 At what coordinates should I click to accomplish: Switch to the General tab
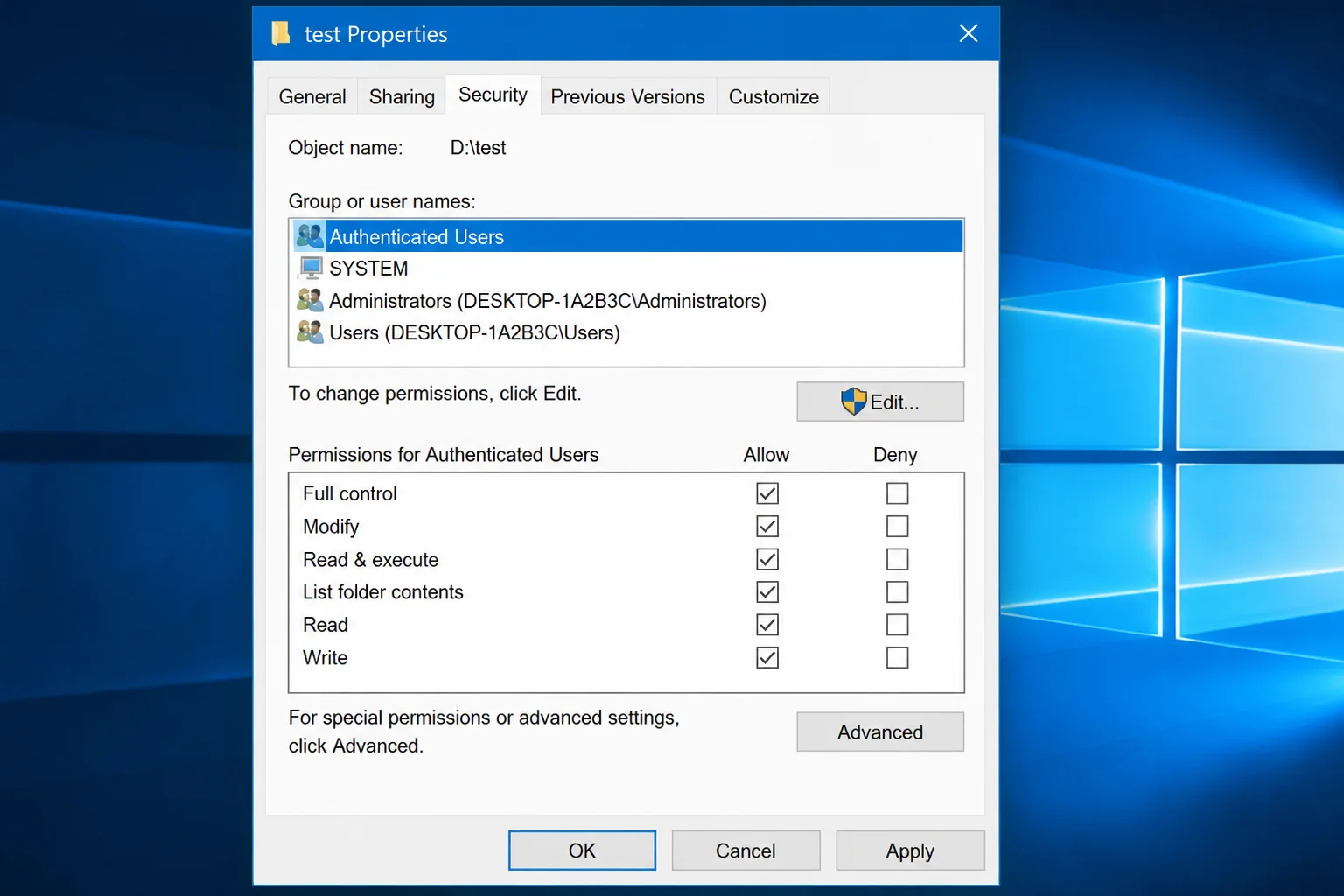(x=312, y=96)
